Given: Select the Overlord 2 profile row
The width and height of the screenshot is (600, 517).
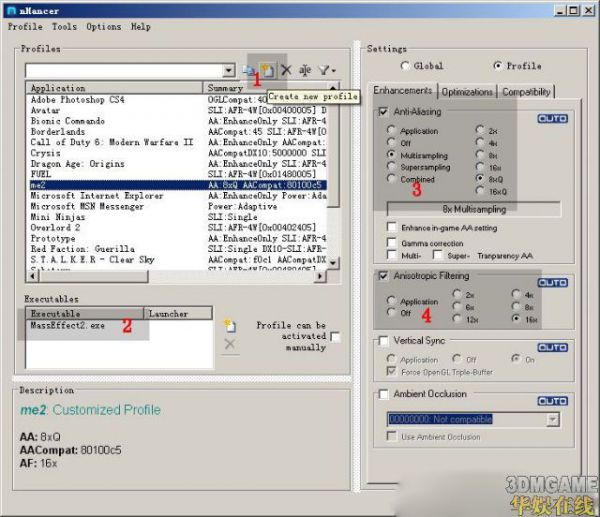Looking at the screenshot, I should [178, 228].
